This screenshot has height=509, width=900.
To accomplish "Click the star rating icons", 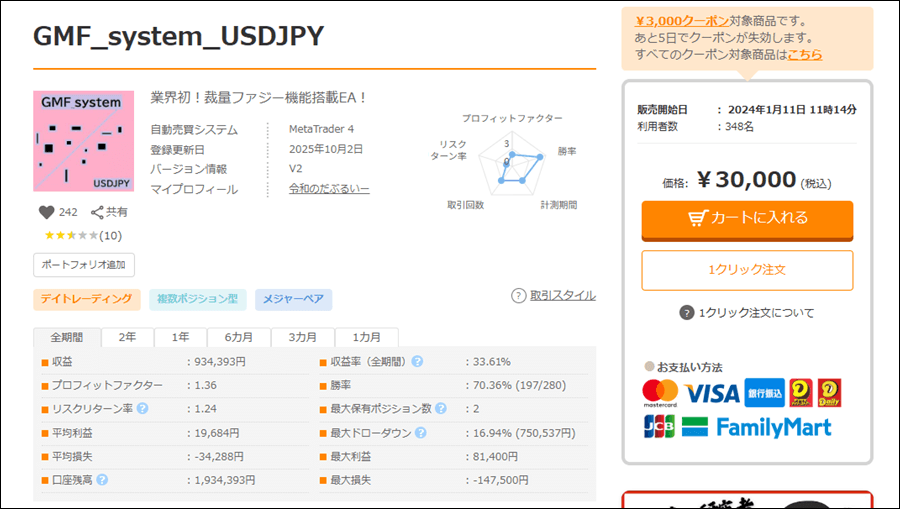I will coord(71,235).
